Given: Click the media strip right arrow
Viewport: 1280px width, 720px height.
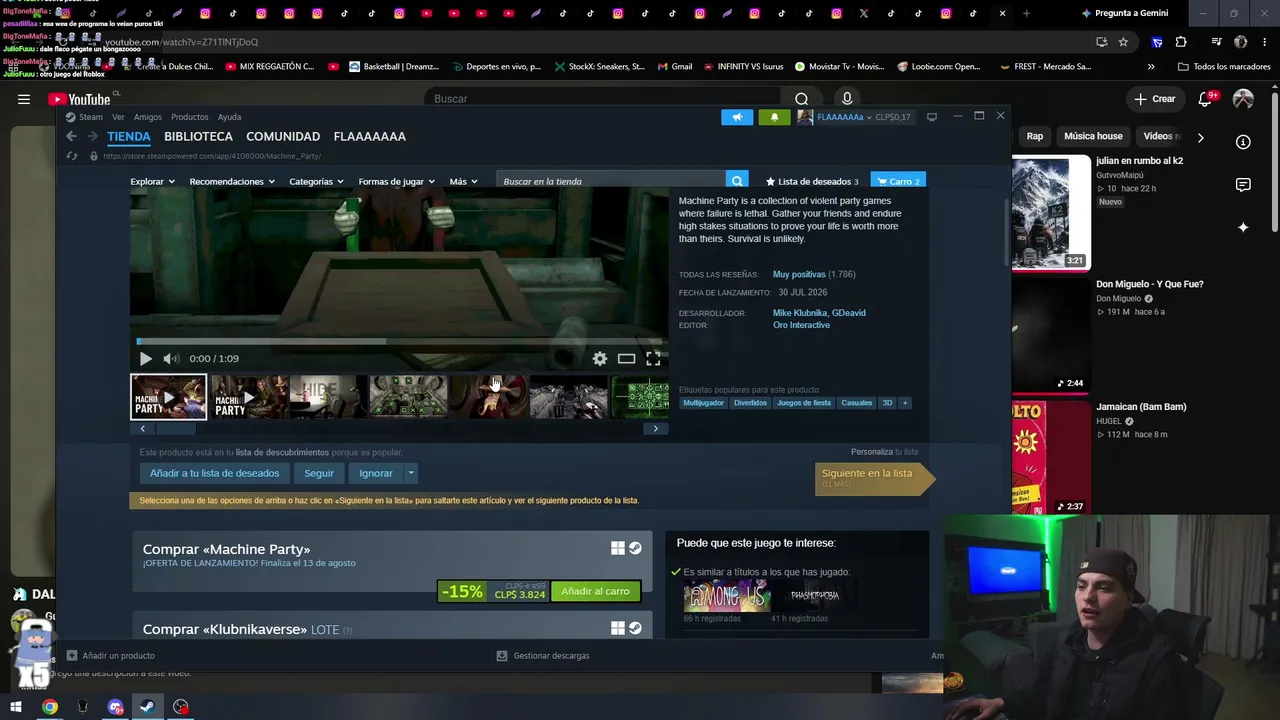Looking at the screenshot, I should 655,428.
